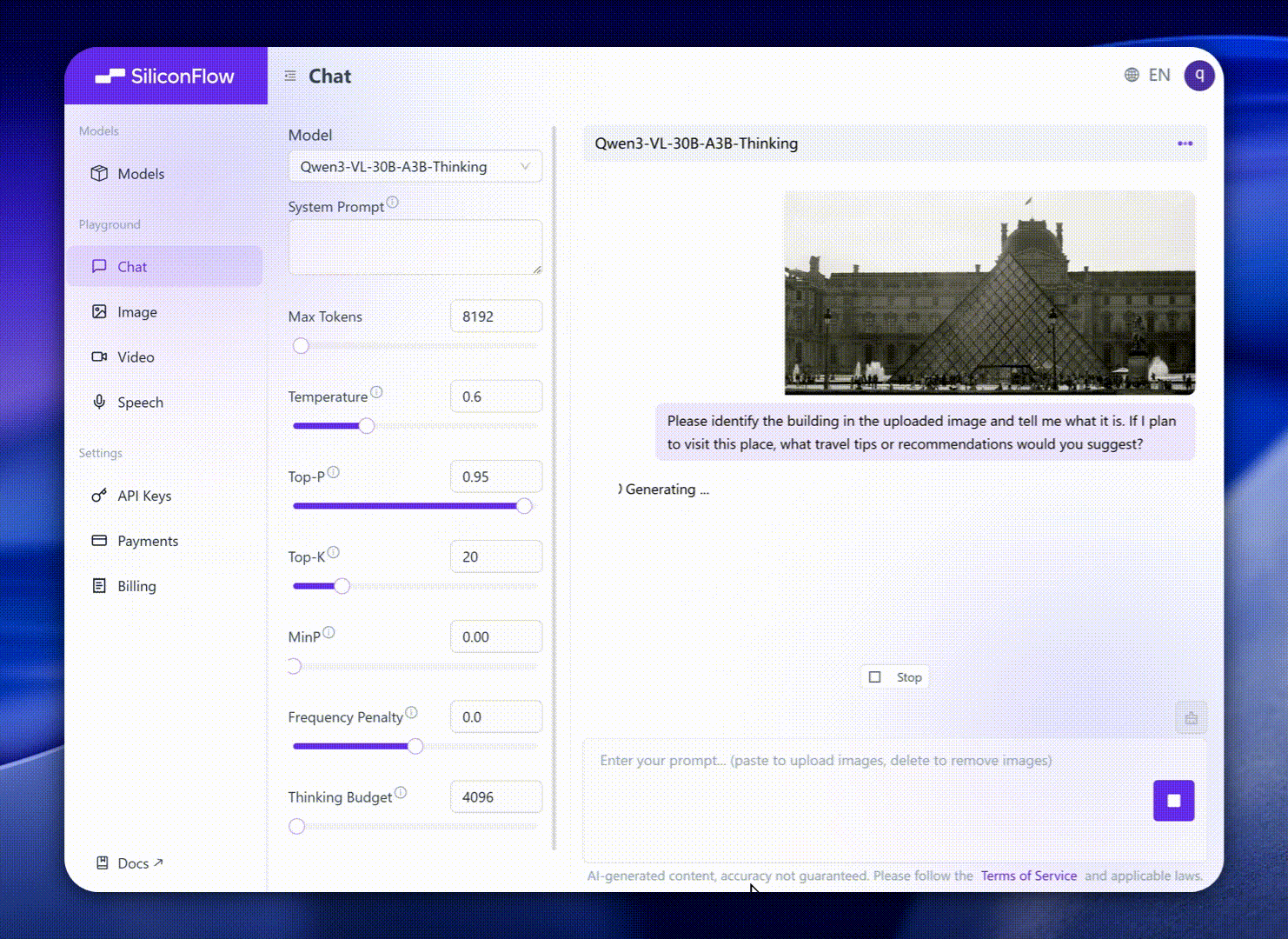The image size is (1288, 939).
Task: Go to API Keys settings
Action: [164, 496]
